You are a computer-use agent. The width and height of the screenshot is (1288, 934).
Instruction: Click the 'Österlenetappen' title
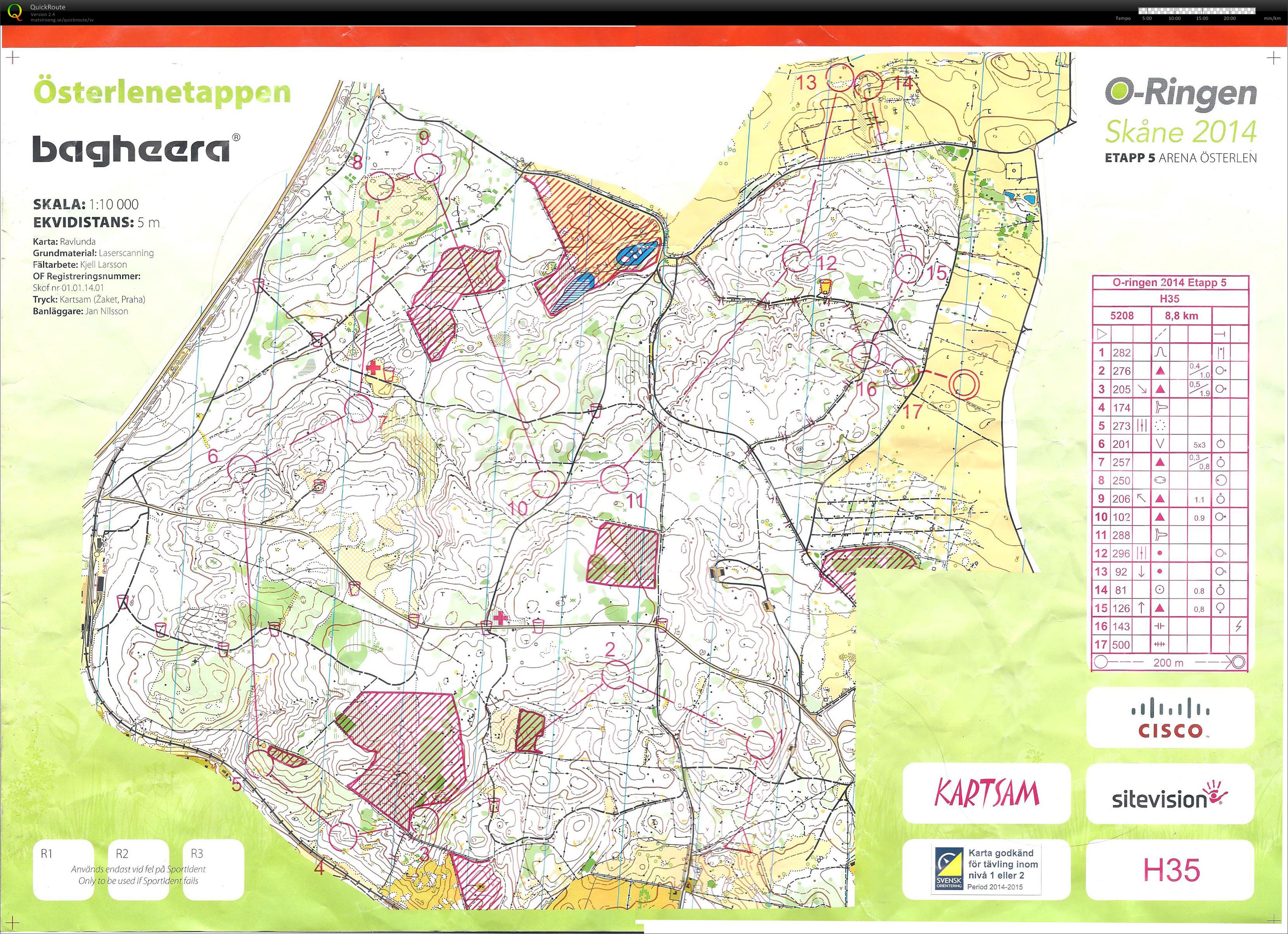click(x=163, y=92)
